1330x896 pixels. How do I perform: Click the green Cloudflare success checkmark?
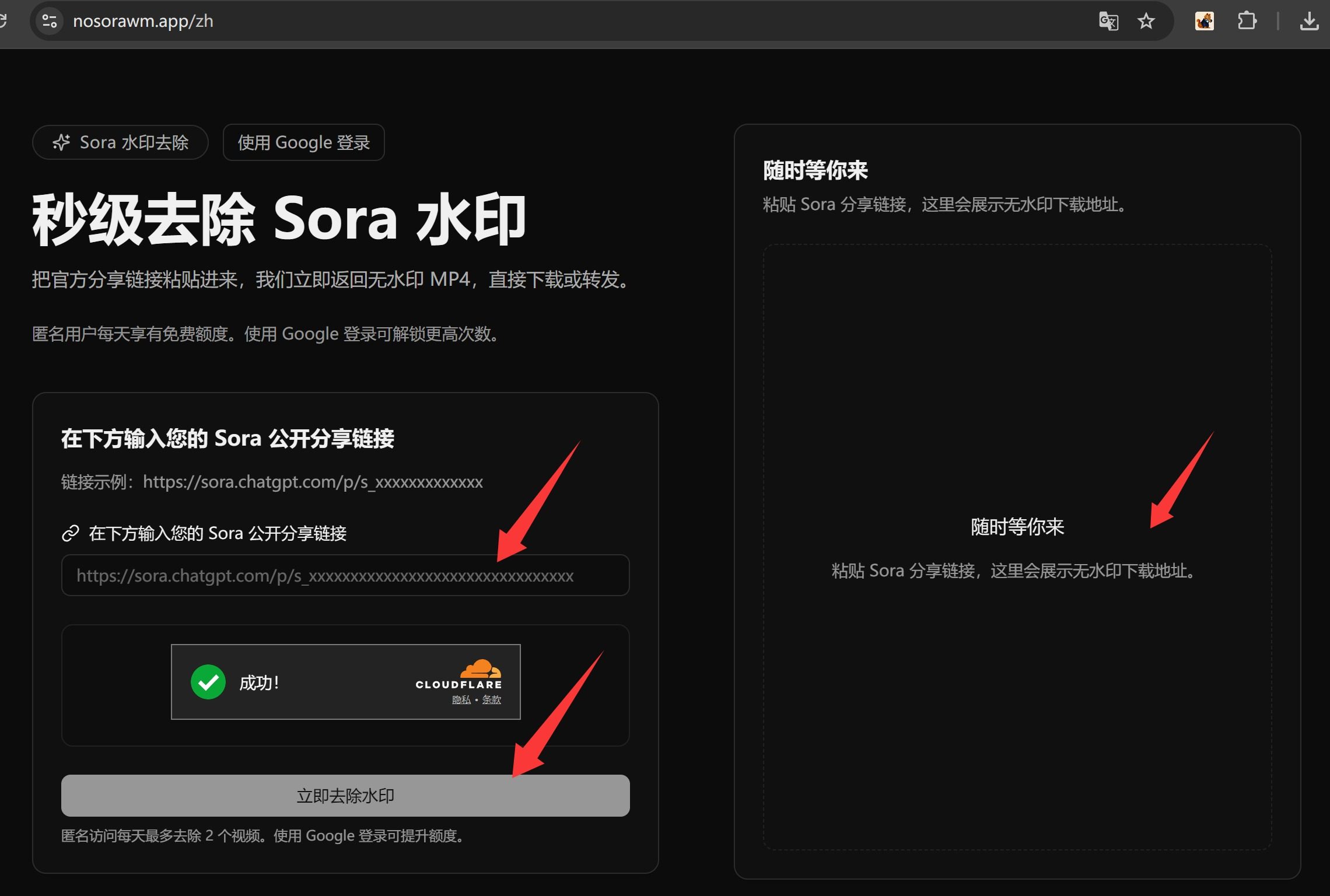click(208, 682)
